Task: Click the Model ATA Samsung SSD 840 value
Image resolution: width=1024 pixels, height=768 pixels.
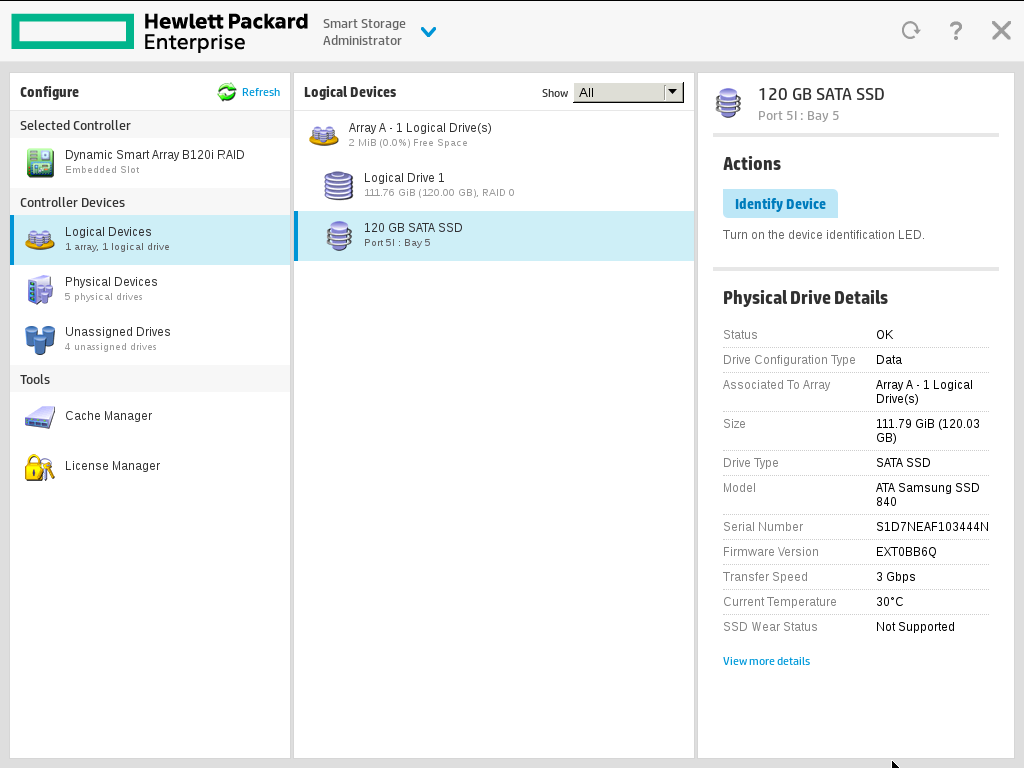Action: 927,494
